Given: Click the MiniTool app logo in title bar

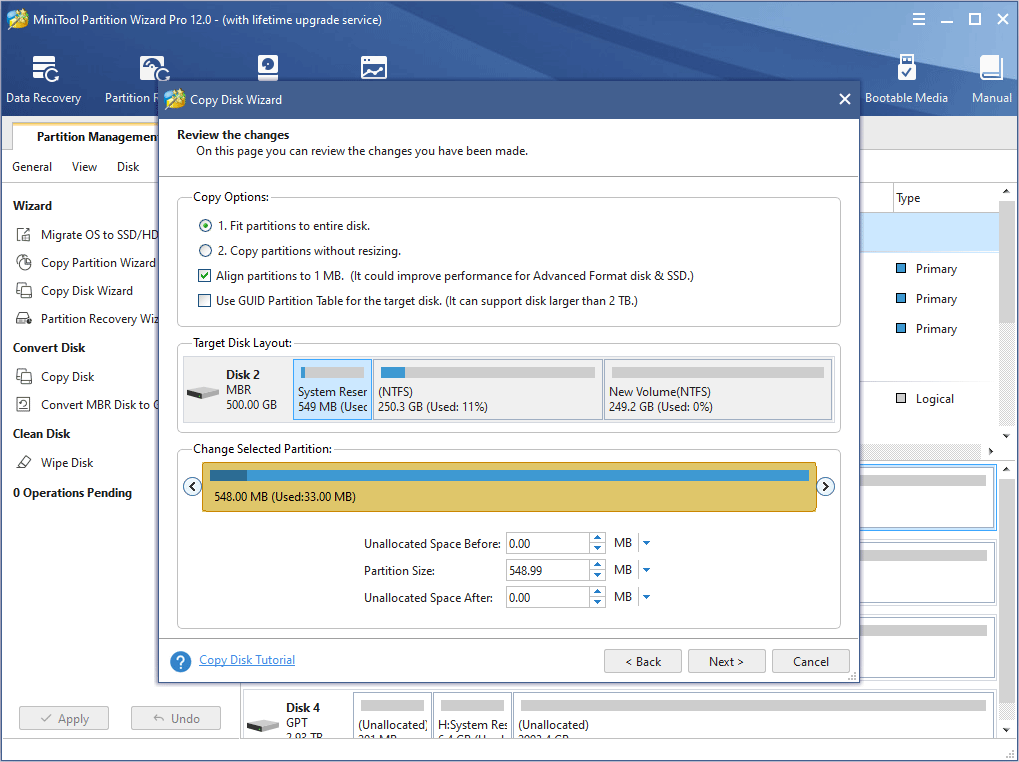Looking at the screenshot, I should point(18,19).
